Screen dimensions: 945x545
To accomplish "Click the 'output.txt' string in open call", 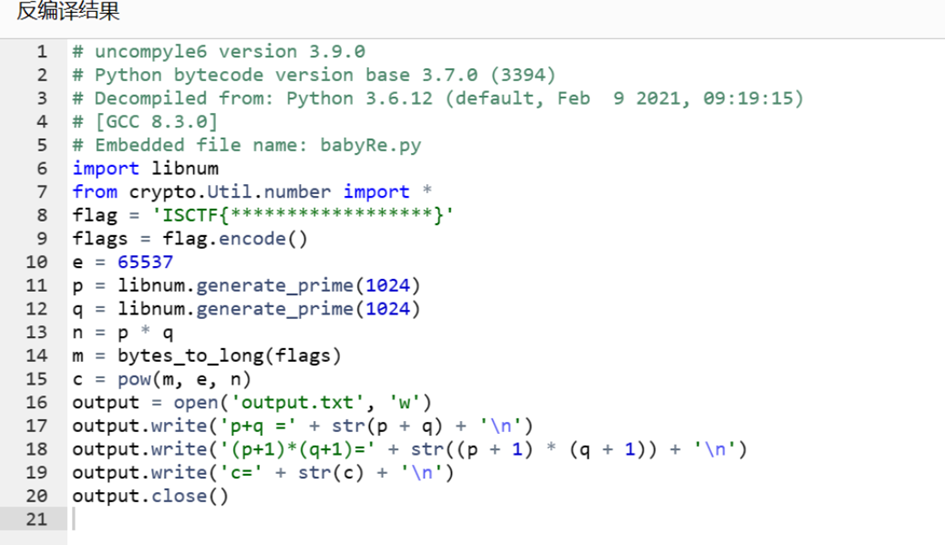I will tap(298, 403).
